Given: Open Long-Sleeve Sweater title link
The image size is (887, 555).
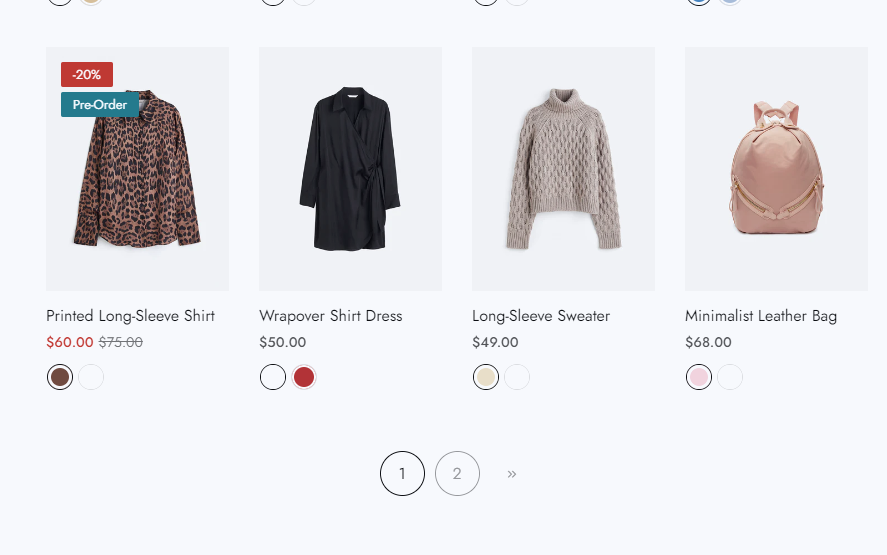Looking at the screenshot, I should point(541,316).
